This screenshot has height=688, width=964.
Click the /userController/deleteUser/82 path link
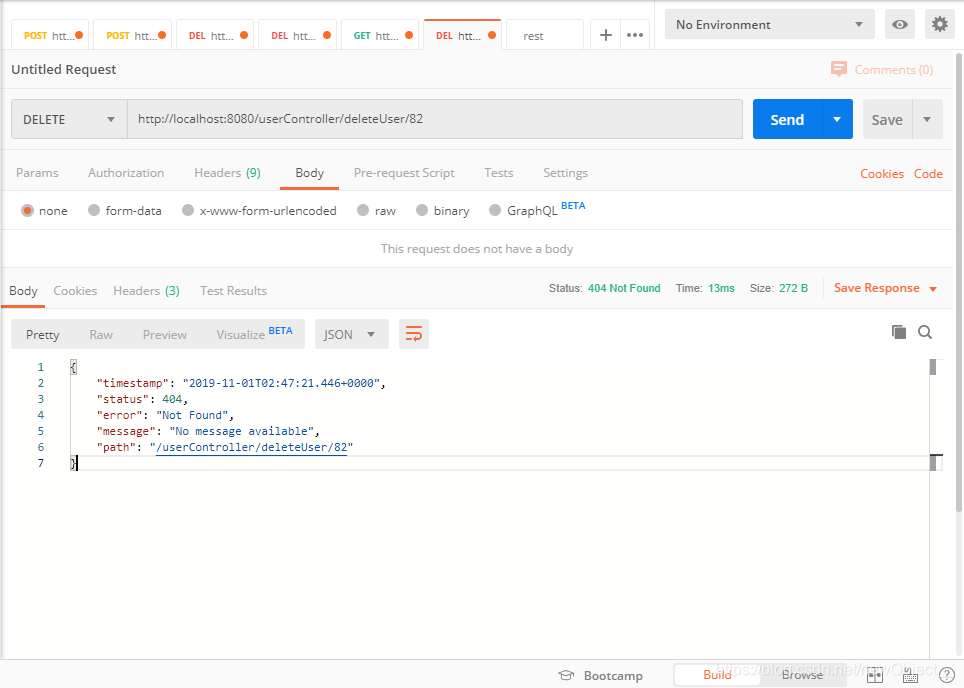tap(251, 447)
